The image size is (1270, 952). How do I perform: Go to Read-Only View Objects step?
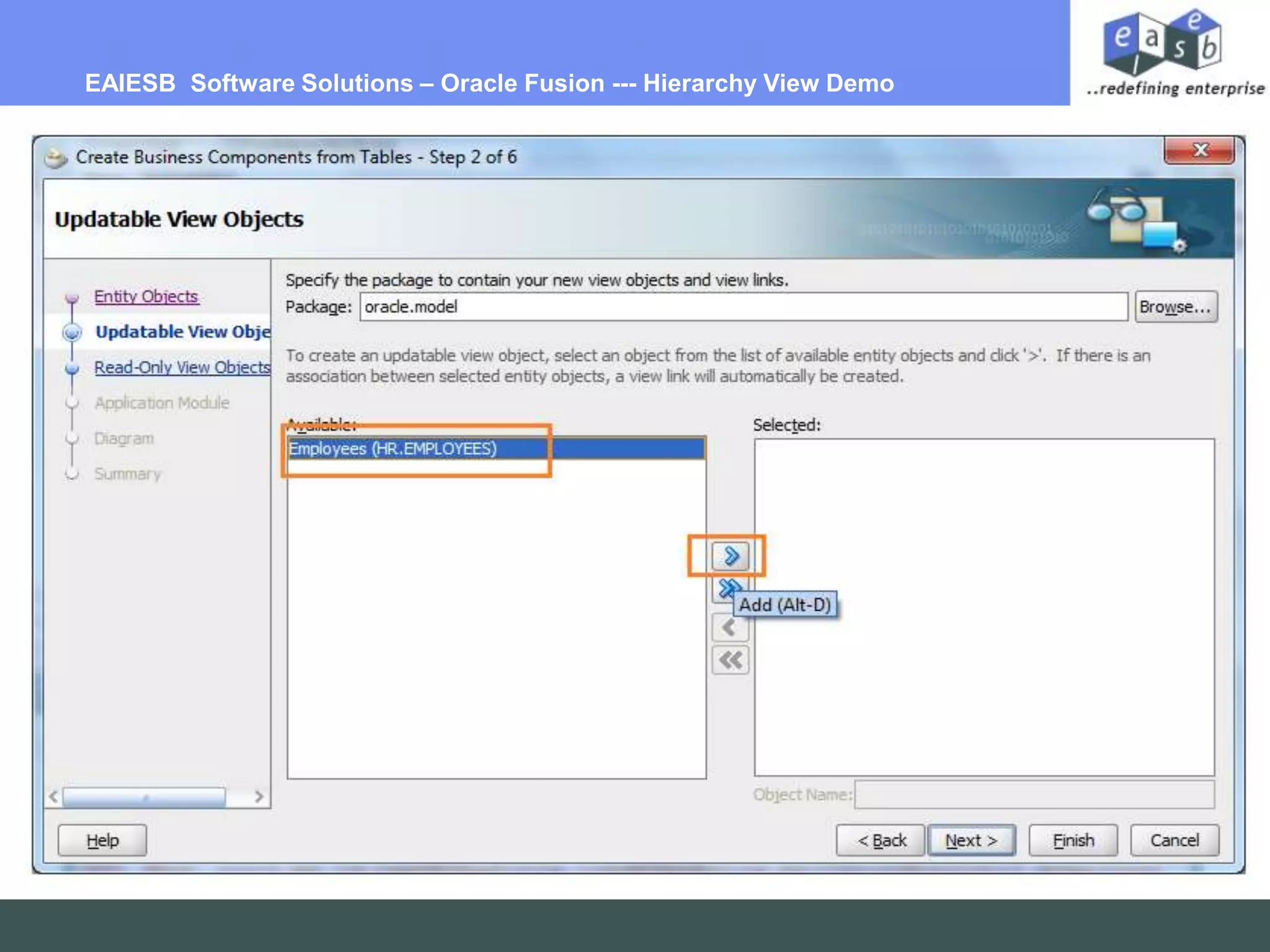pos(182,367)
